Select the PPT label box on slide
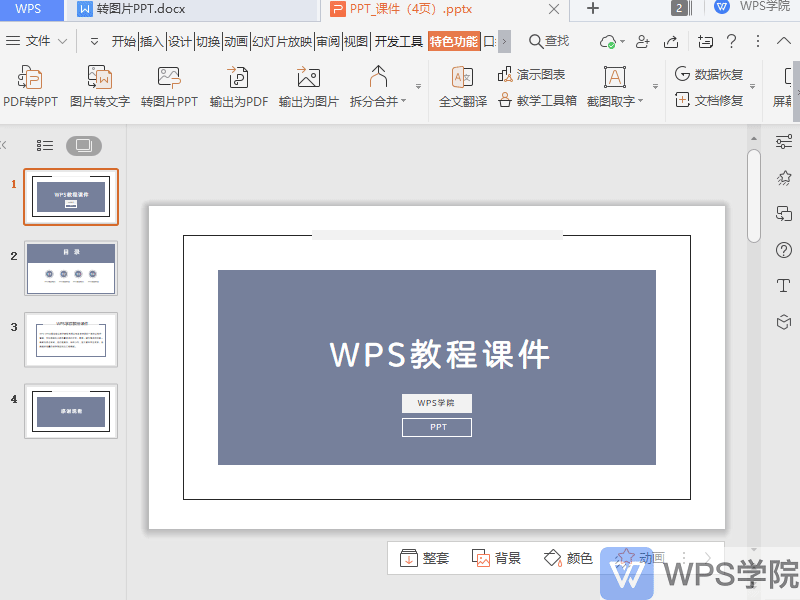 coord(437,427)
